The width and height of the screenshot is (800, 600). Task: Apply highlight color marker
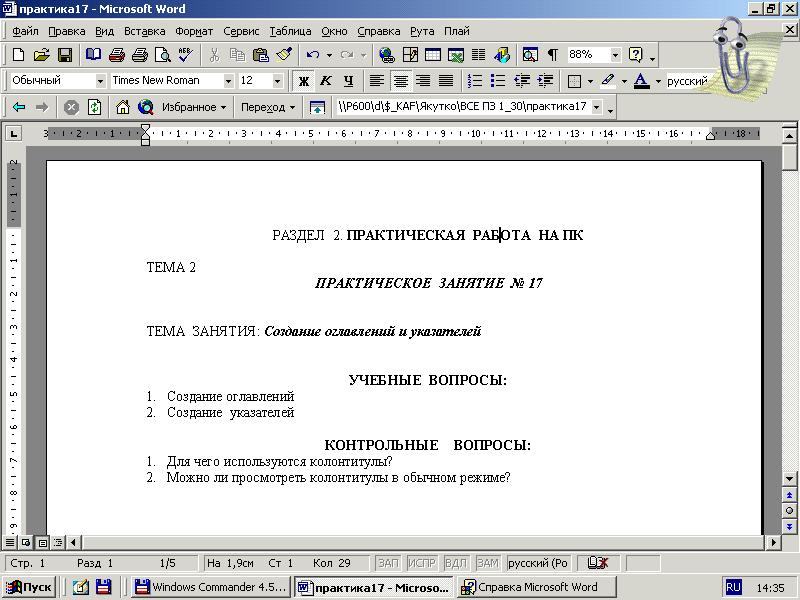[608, 81]
